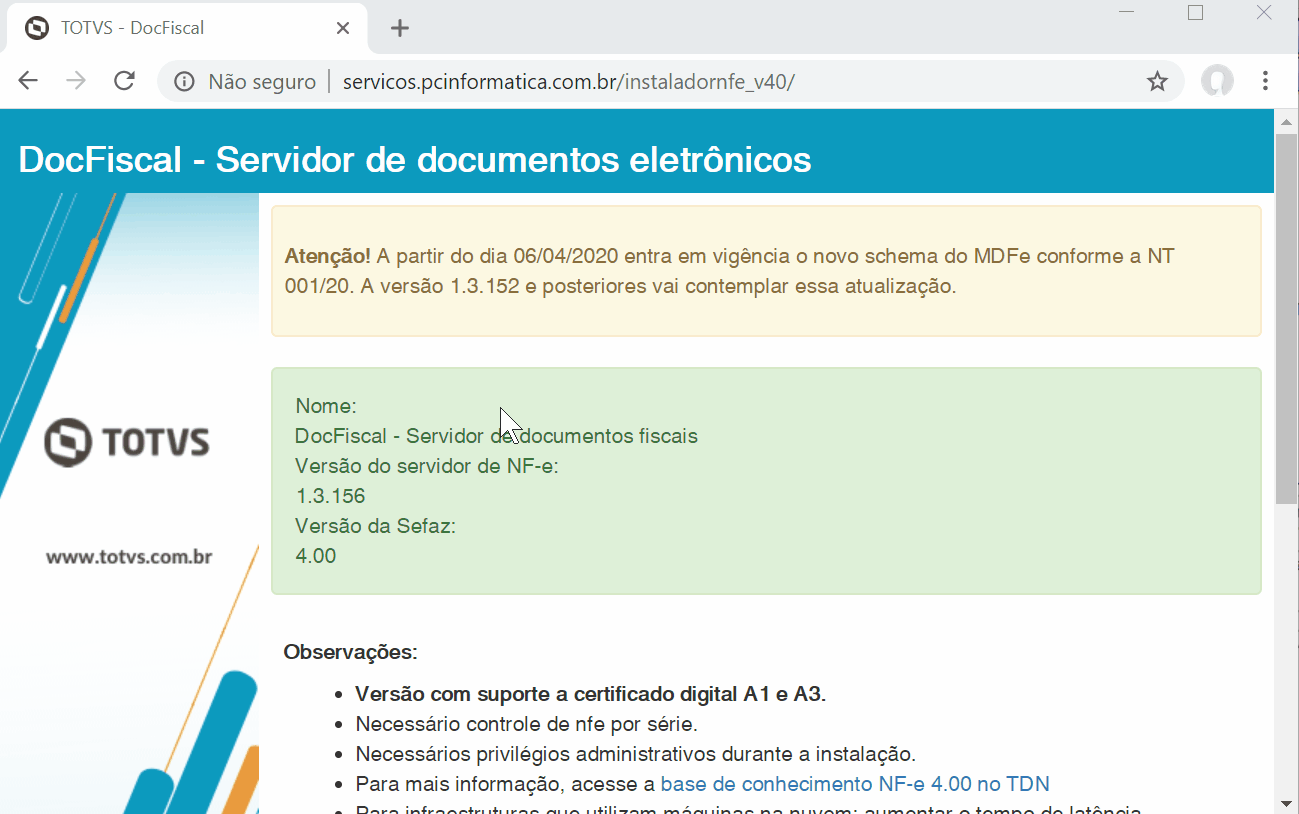
Task: Click the www.totvs.com.br text
Action: pos(129,557)
